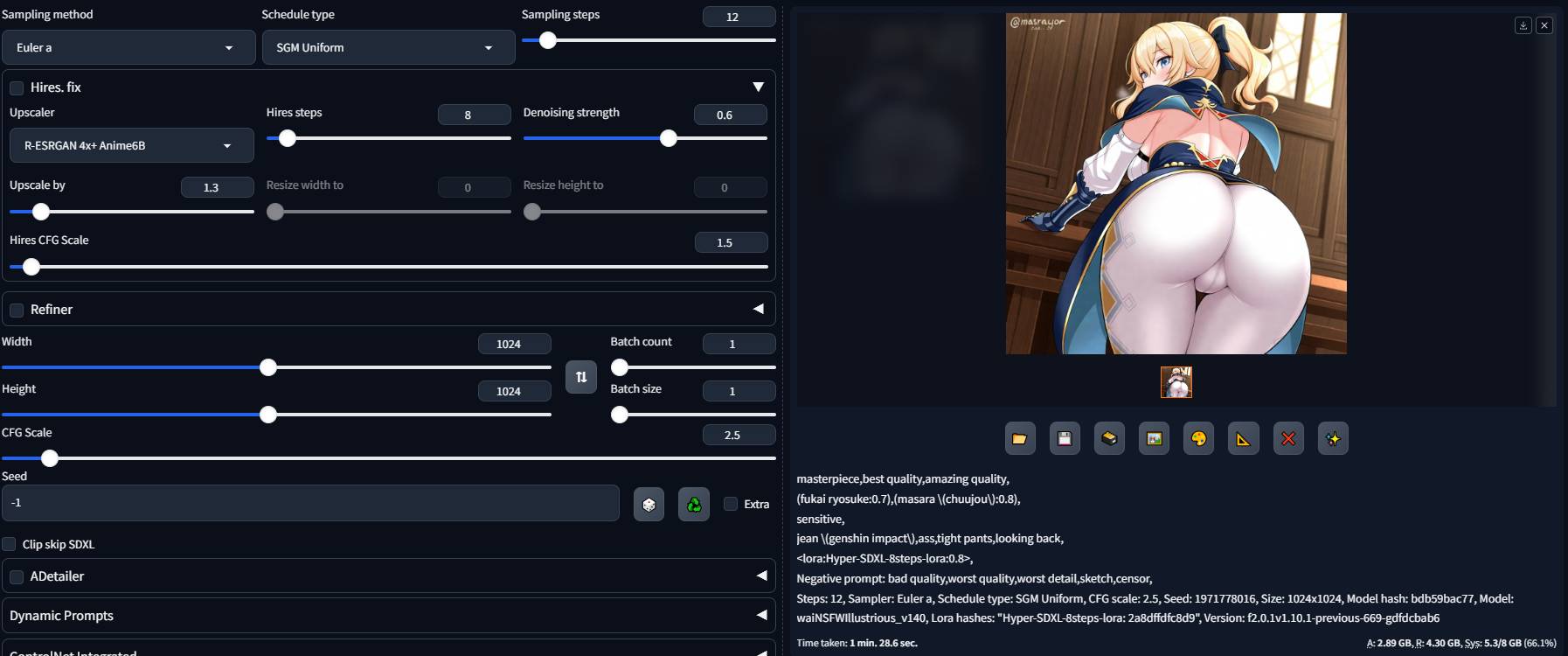1568x656 pixels.
Task: Click the Denoising strength value box
Action: coord(731,115)
